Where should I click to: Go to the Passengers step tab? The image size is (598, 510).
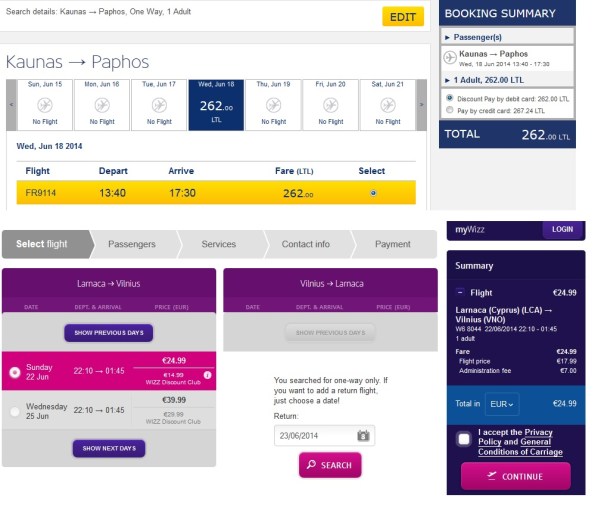tap(132, 244)
